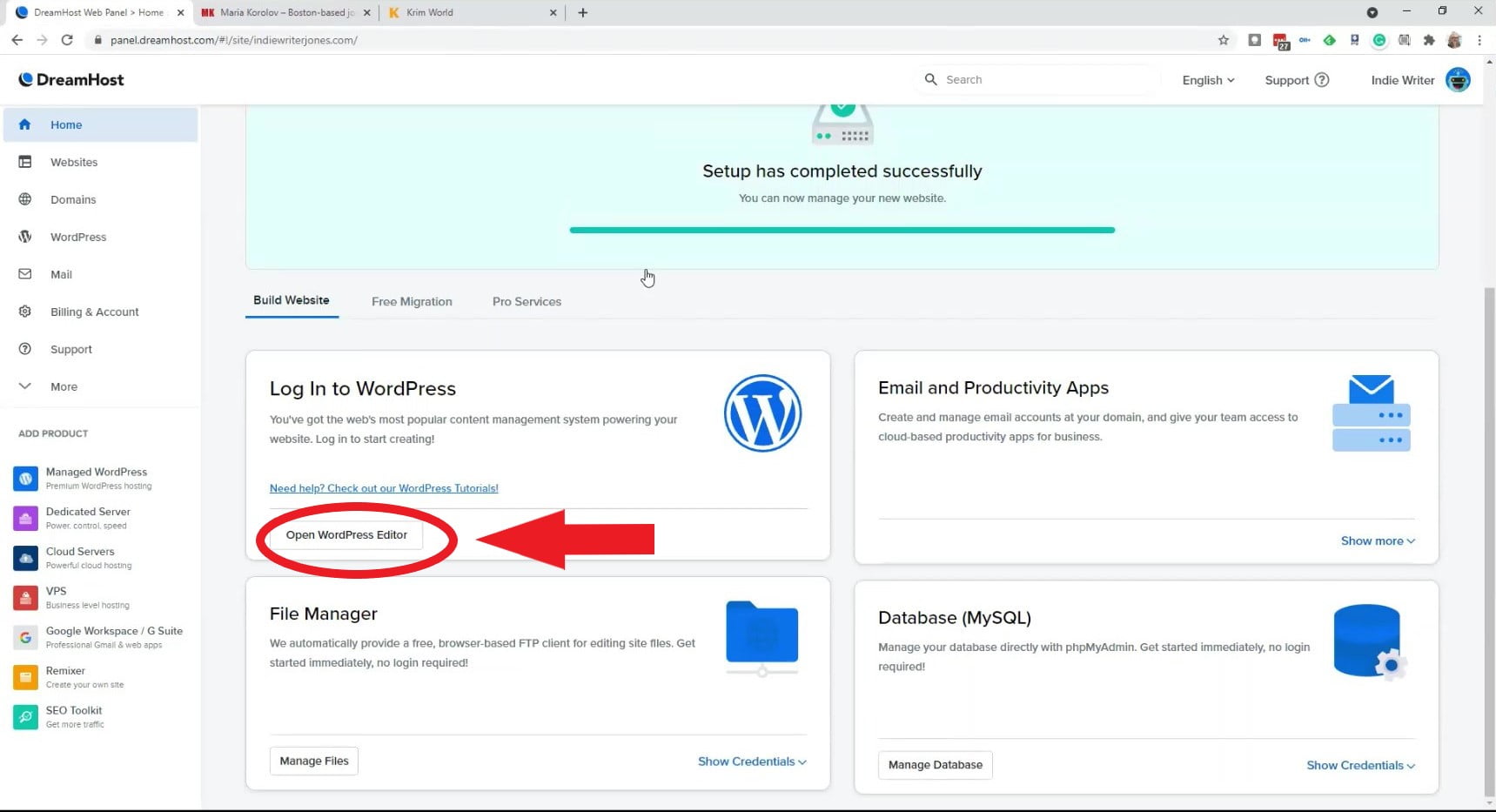The image size is (1496, 812).
Task: Click the SEO Toolkit product icon
Action: click(x=26, y=717)
